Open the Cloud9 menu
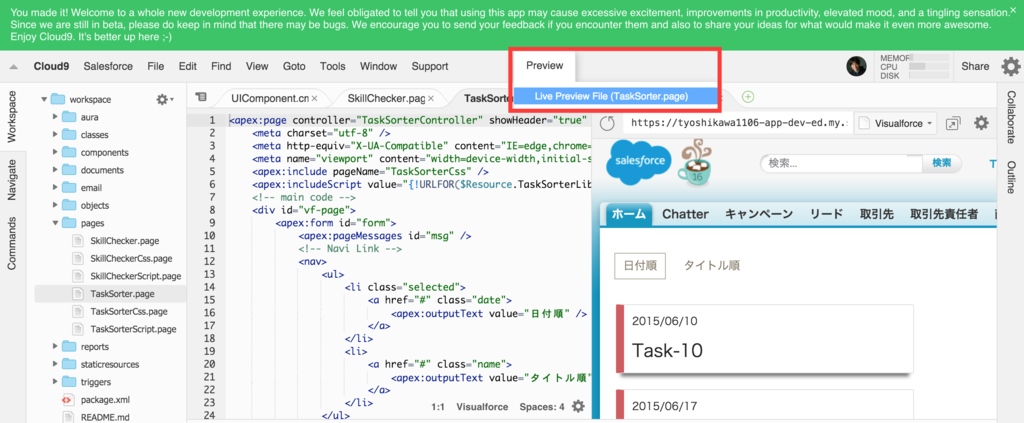Screen dimensions: 1024x423 [x=52, y=67]
